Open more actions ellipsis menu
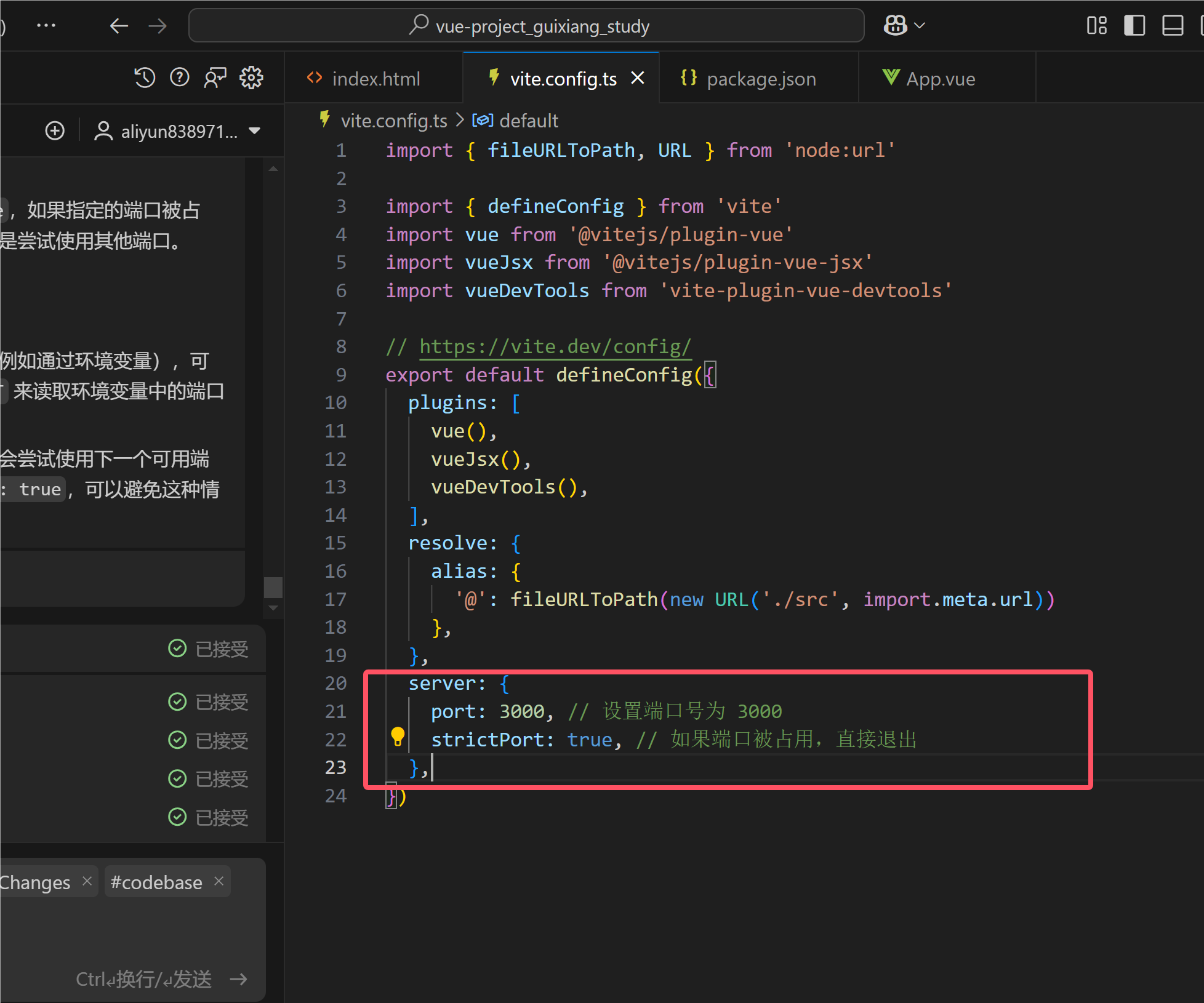 coord(46,26)
